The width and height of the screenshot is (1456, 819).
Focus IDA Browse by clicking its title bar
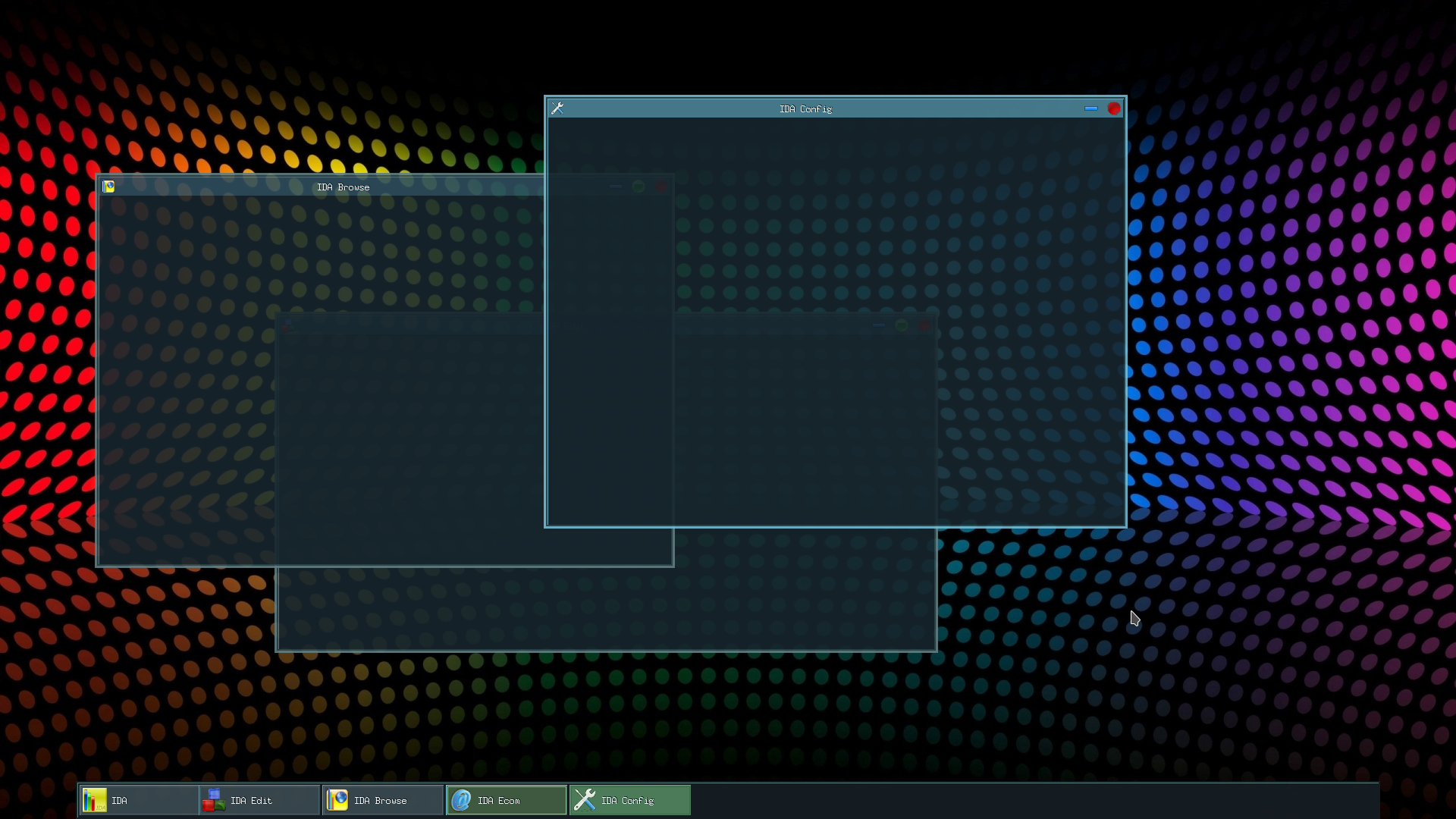coord(343,187)
